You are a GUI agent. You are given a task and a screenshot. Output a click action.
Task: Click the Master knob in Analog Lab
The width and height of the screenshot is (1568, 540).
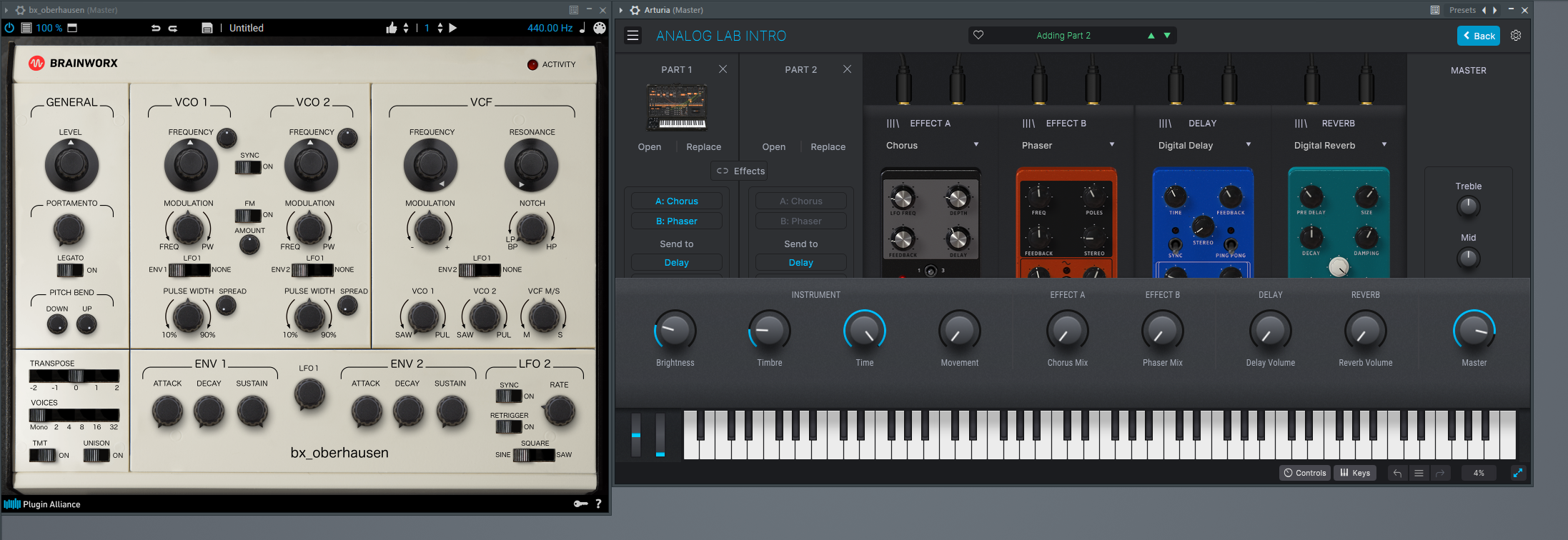tap(1474, 331)
